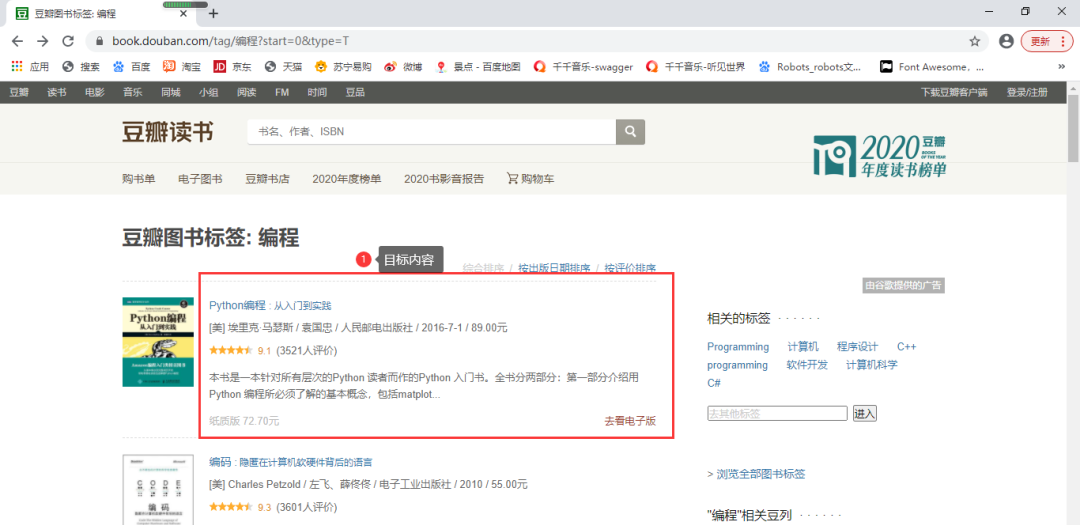The height and width of the screenshot is (525, 1080).
Task: Click the 豆瓣读书 logo
Action: point(167,131)
